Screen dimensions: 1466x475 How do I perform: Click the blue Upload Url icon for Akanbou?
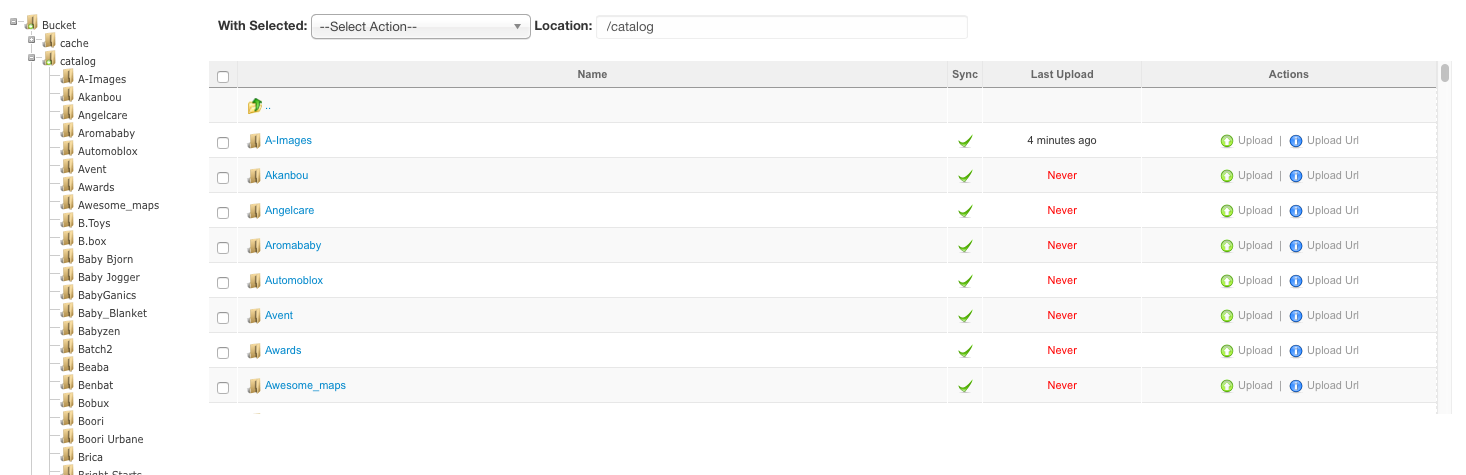click(x=1296, y=176)
